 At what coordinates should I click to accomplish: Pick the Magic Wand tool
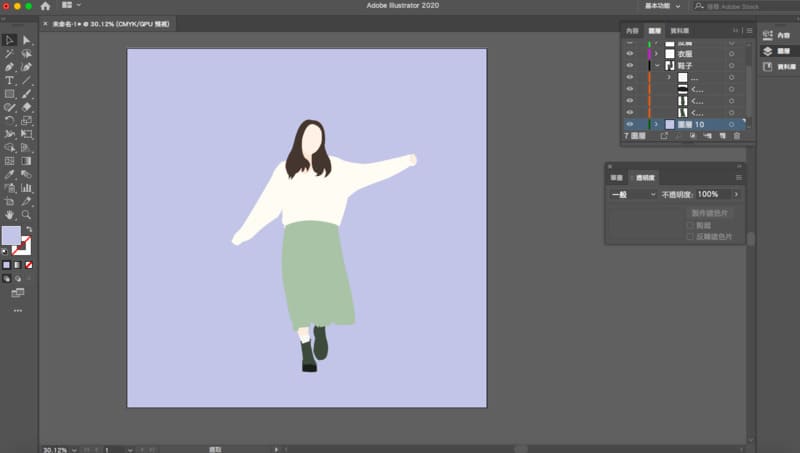(9, 54)
